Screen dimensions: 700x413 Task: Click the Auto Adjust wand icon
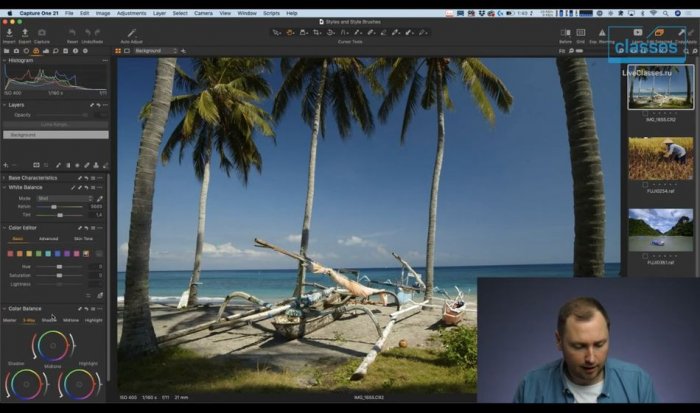[x=131, y=33]
